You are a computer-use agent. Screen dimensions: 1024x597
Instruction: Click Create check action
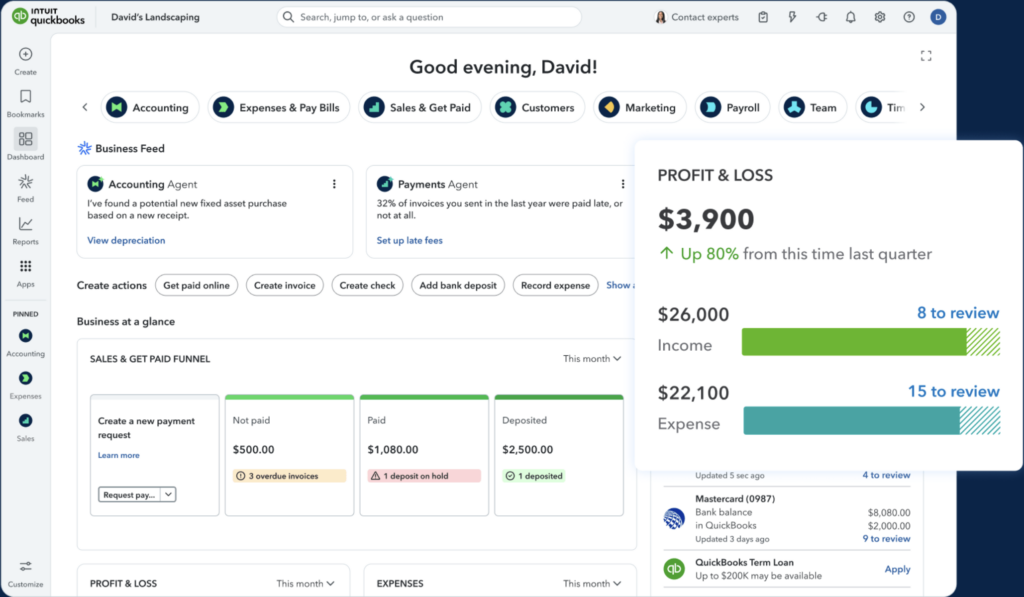368,285
